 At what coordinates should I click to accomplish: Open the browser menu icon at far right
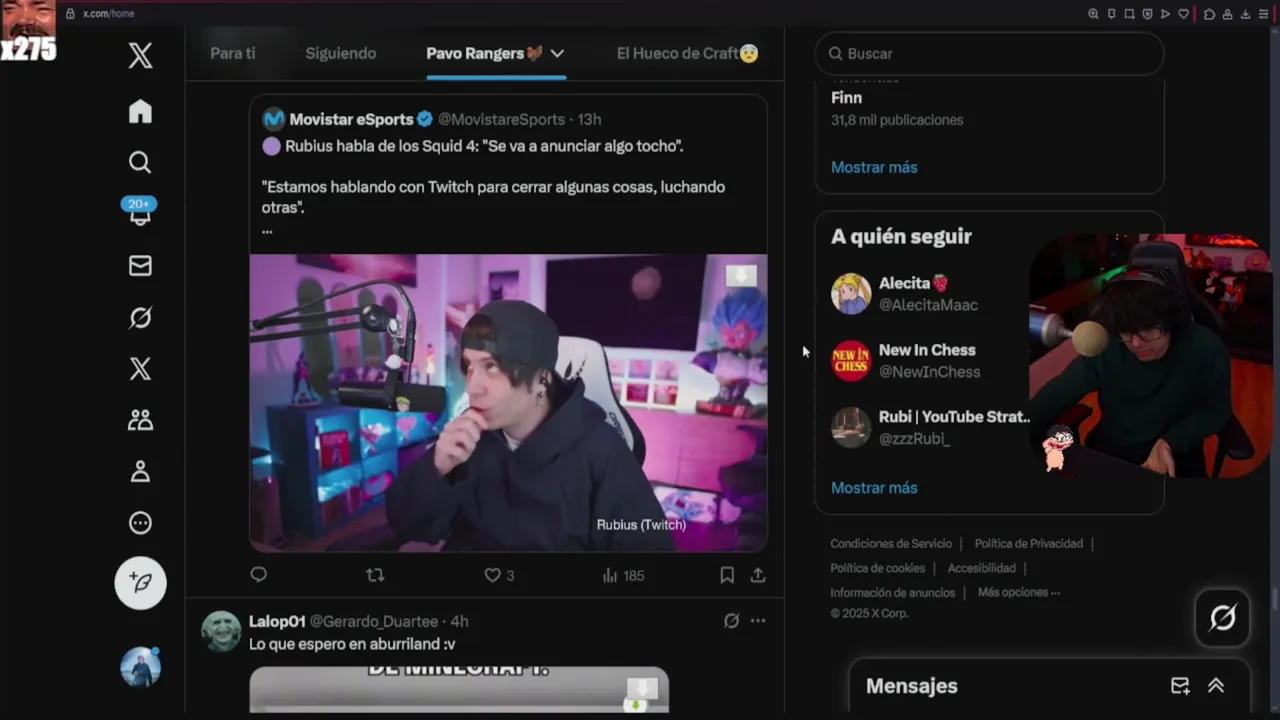click(x=1263, y=14)
